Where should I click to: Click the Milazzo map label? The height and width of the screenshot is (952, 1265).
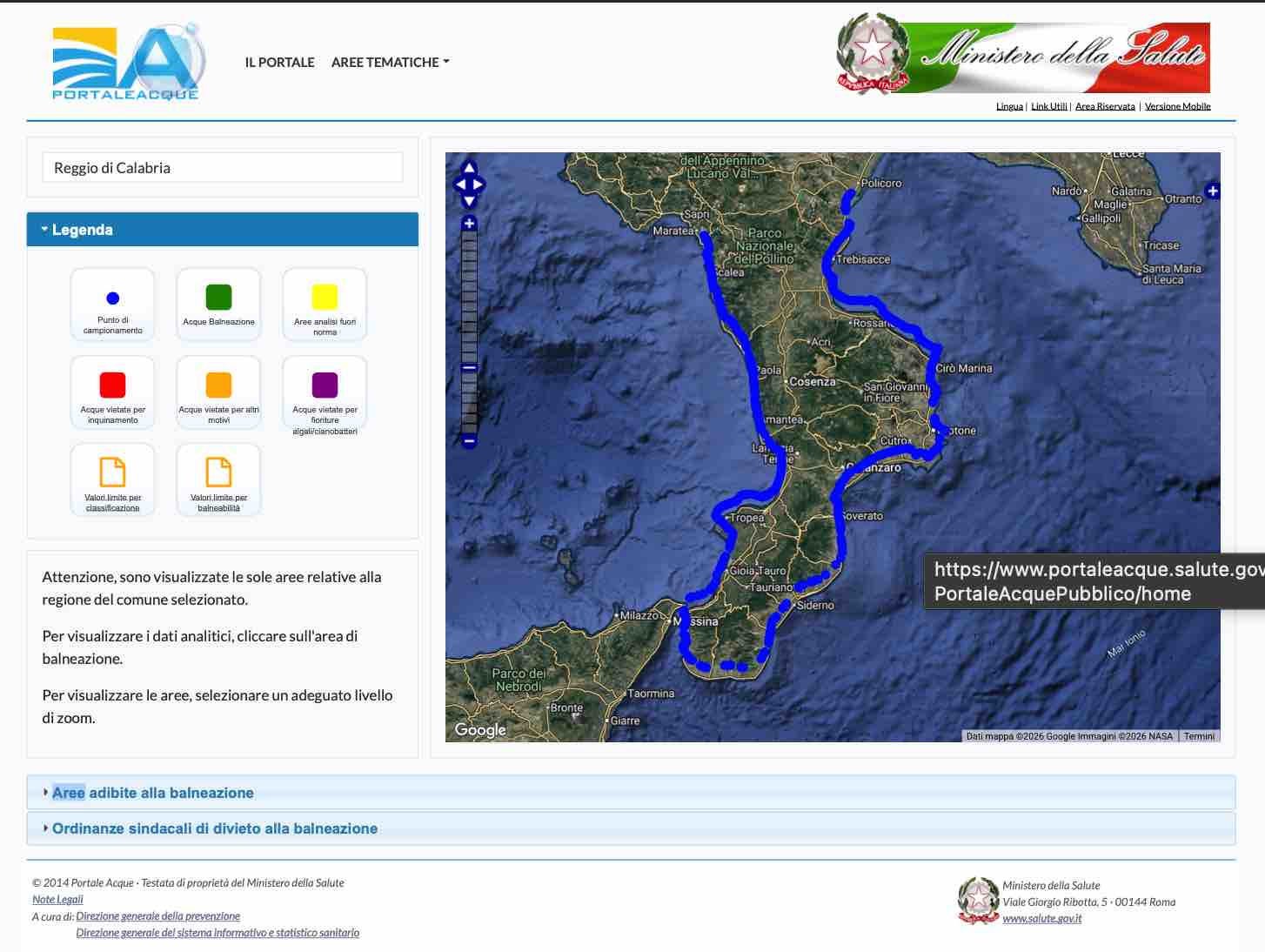point(639,615)
